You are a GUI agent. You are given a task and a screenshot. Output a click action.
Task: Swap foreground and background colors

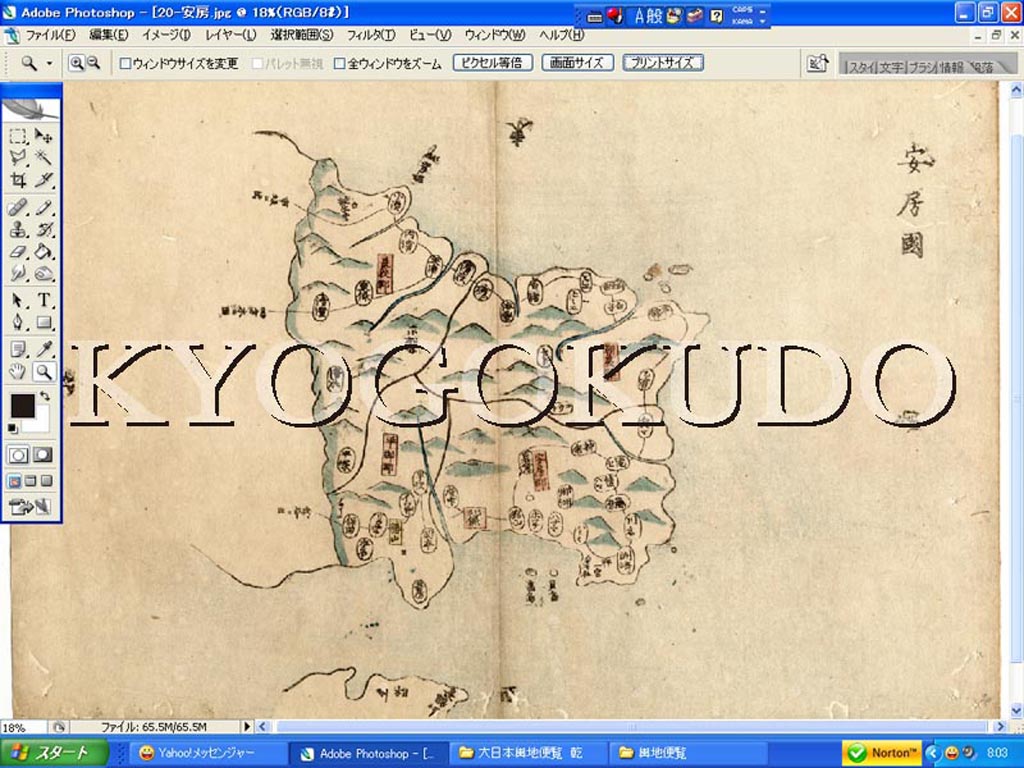coord(44,396)
